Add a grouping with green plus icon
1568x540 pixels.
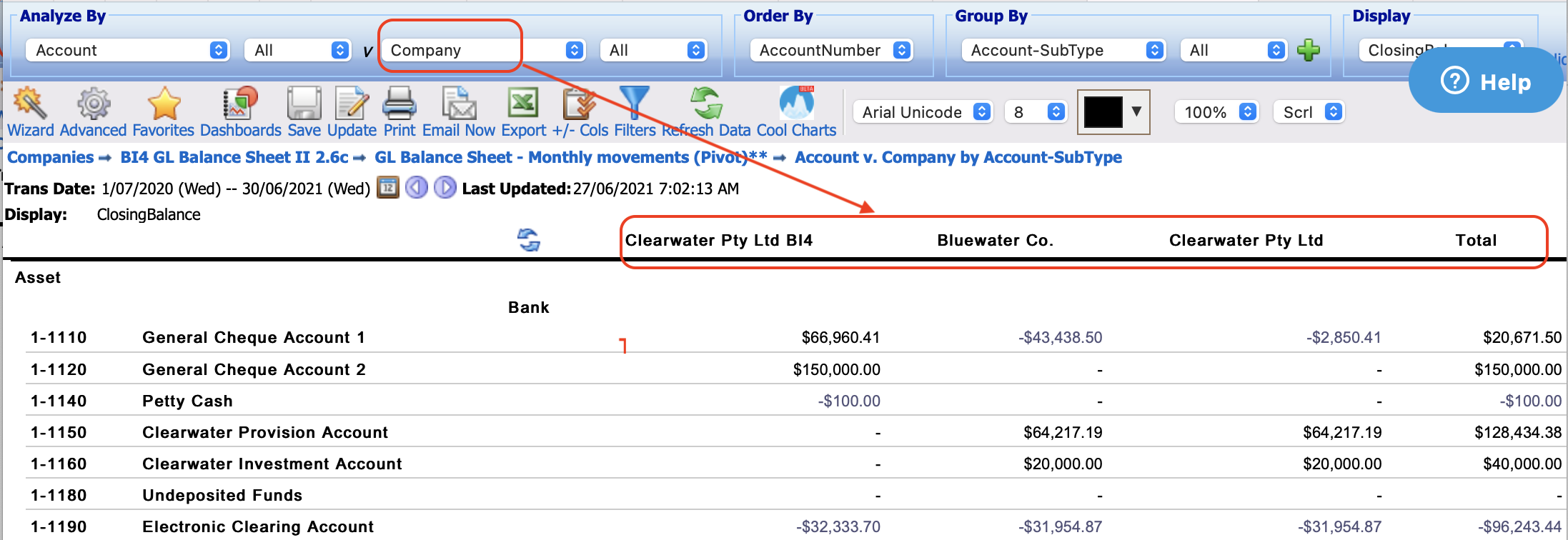click(x=1309, y=50)
